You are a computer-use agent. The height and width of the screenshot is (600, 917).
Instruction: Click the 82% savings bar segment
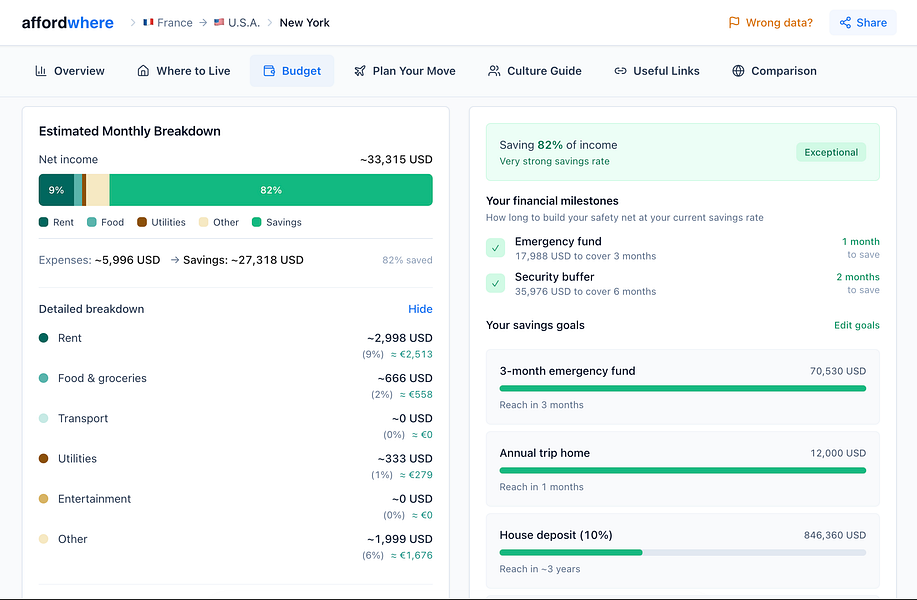(x=271, y=190)
